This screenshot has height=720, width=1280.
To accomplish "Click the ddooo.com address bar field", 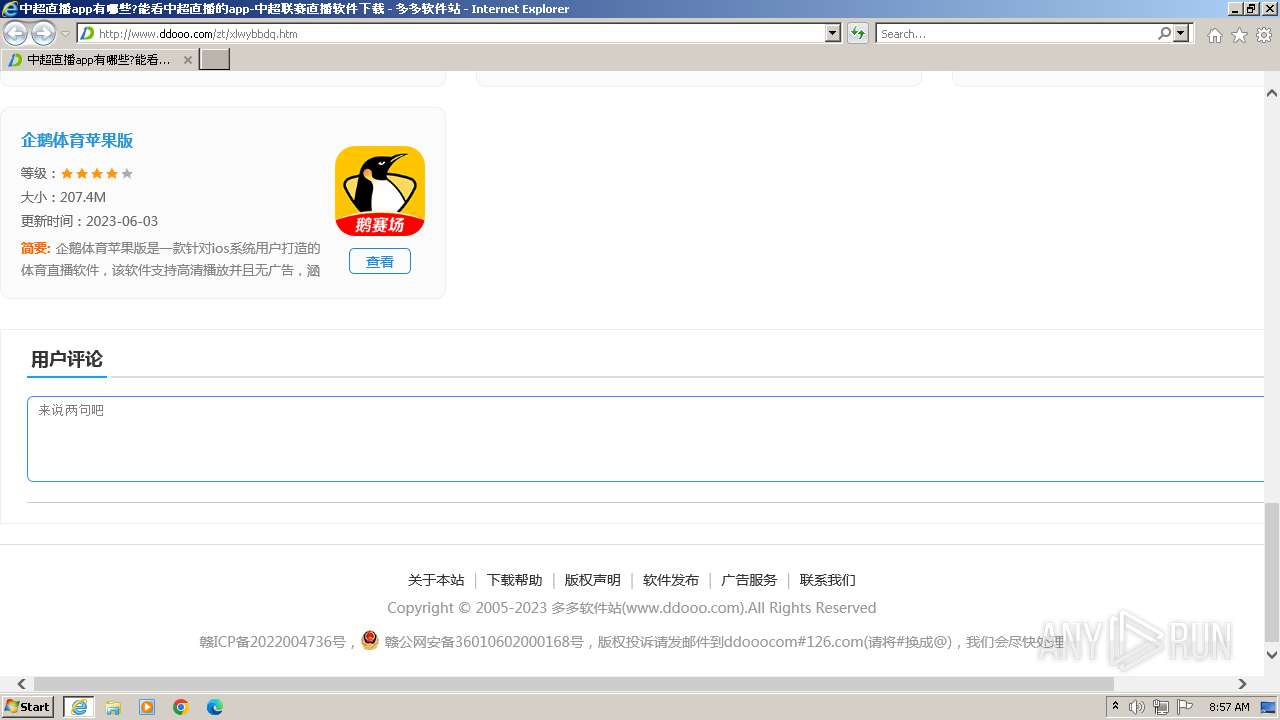I will coord(452,34).
